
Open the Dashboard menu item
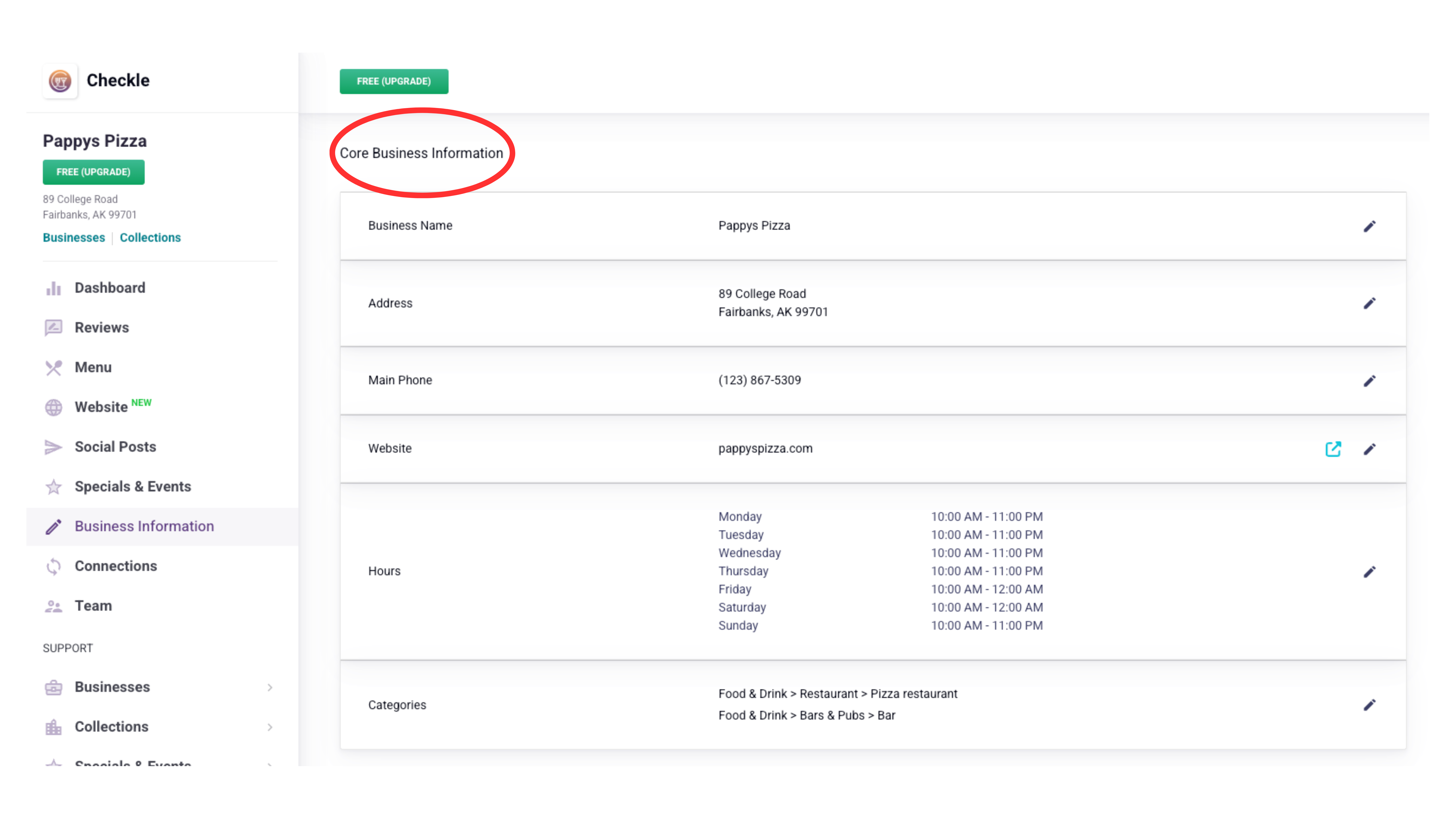coord(162,288)
